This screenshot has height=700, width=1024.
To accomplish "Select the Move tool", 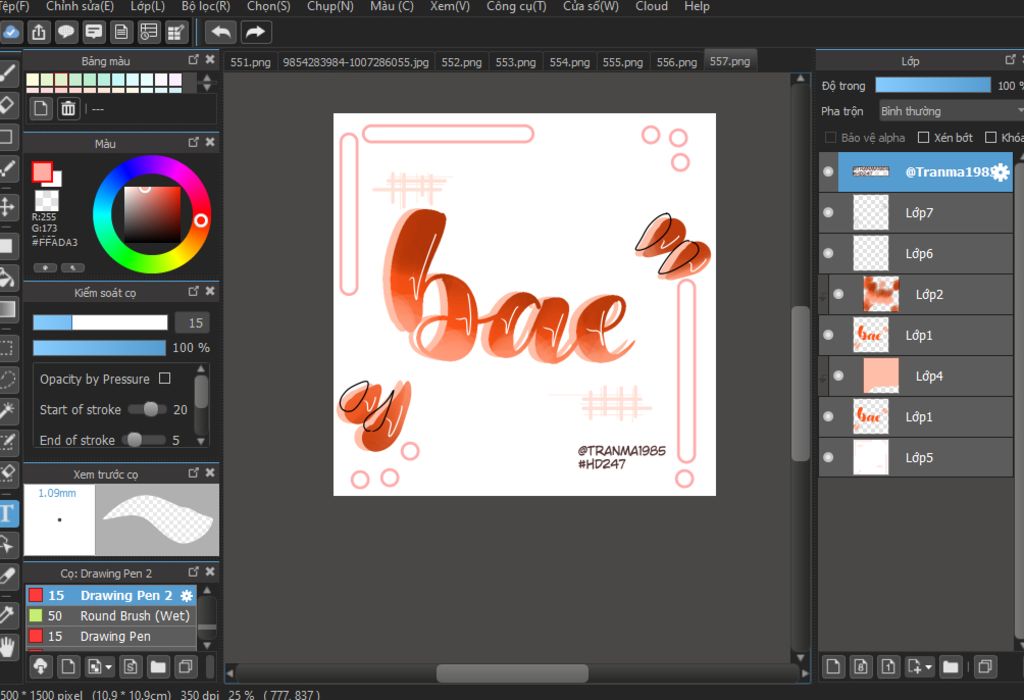I will coord(8,207).
